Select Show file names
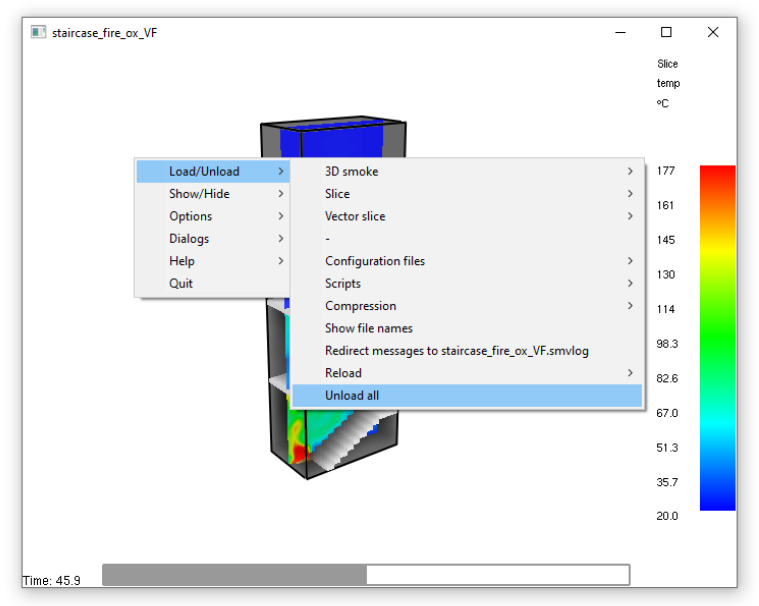 pyautogui.click(x=467, y=328)
